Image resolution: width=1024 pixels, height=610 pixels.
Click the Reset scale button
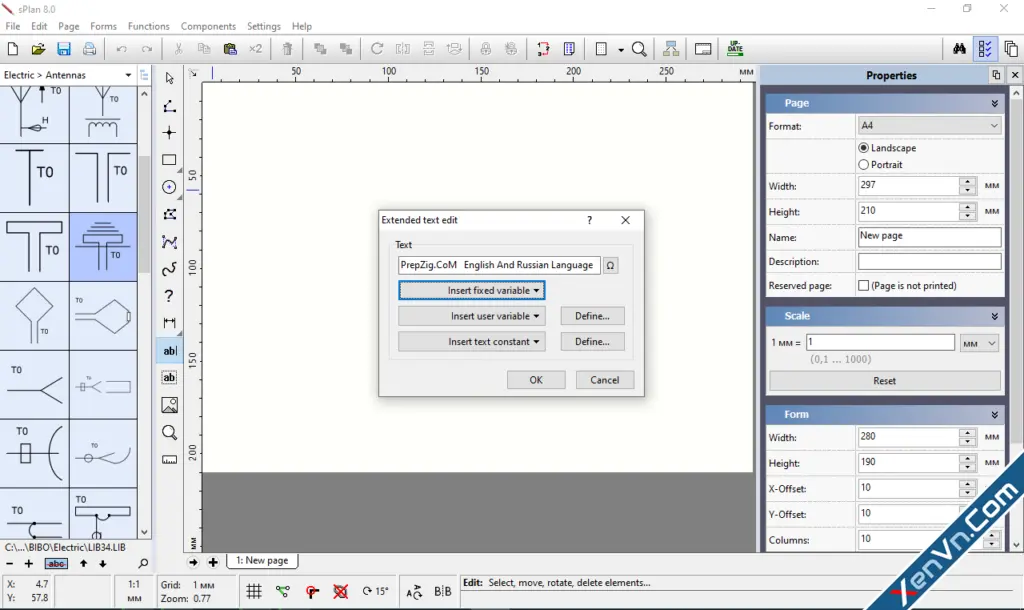coord(884,381)
